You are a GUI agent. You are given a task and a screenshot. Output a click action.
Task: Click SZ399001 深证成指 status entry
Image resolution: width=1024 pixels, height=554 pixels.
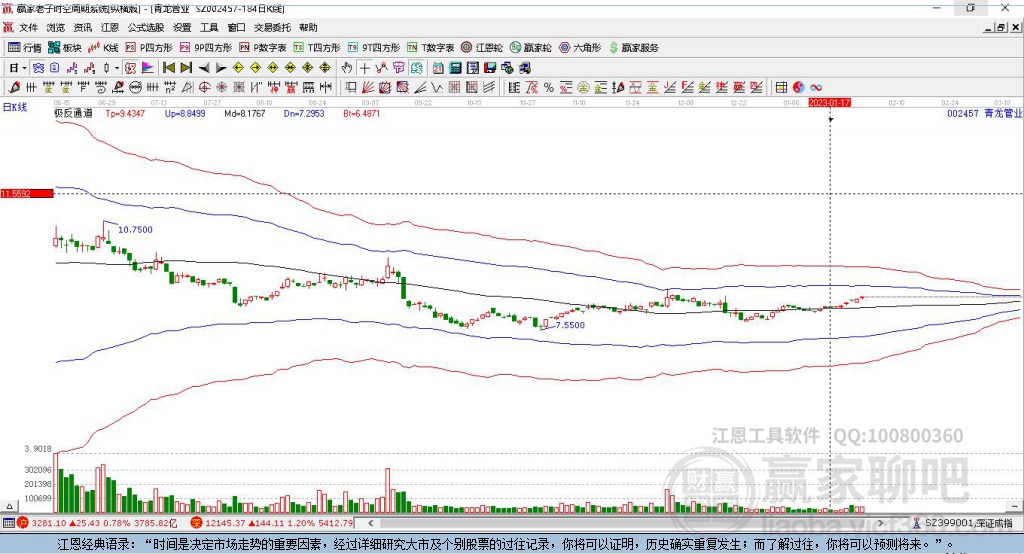(963, 523)
